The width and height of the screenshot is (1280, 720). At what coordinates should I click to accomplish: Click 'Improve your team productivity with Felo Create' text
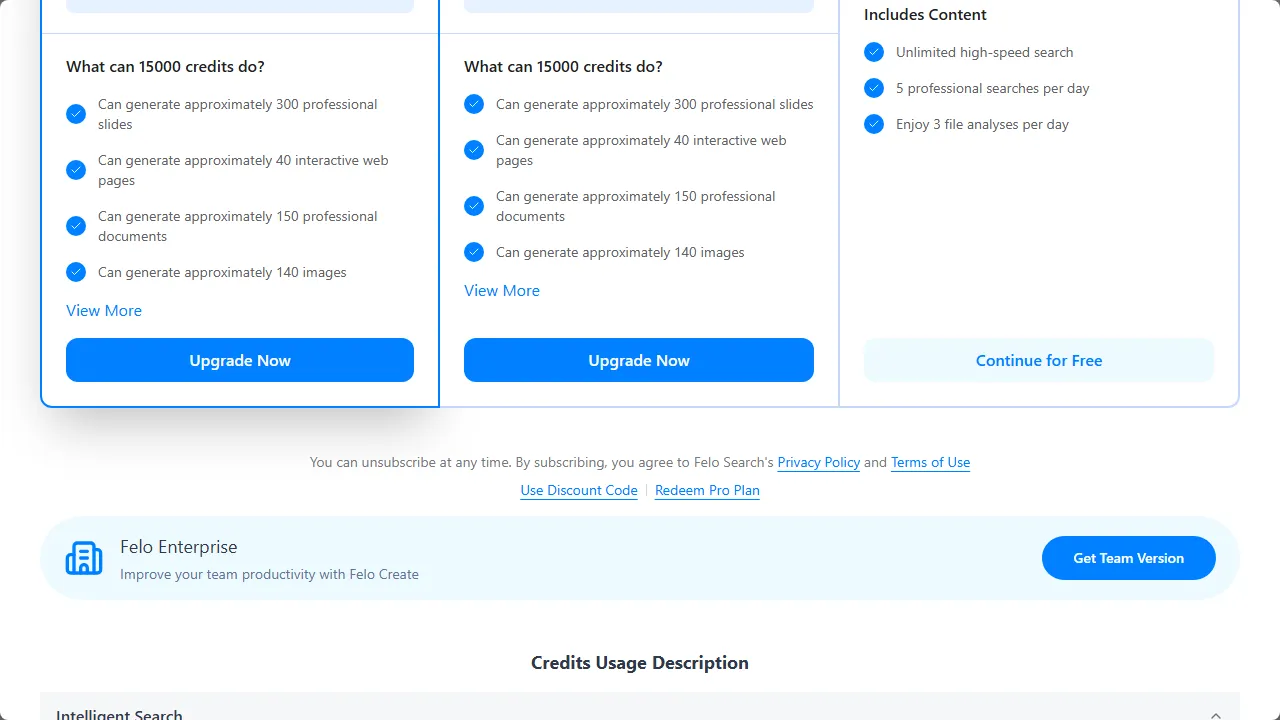(269, 574)
